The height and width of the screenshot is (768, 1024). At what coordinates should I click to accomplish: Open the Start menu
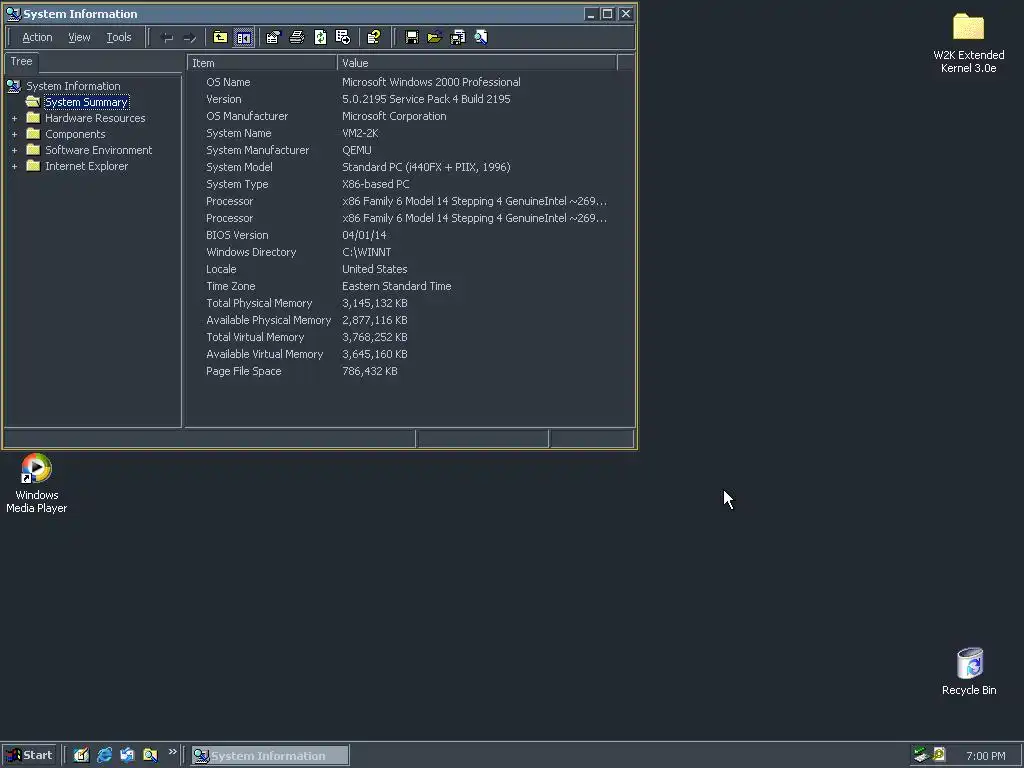point(29,756)
